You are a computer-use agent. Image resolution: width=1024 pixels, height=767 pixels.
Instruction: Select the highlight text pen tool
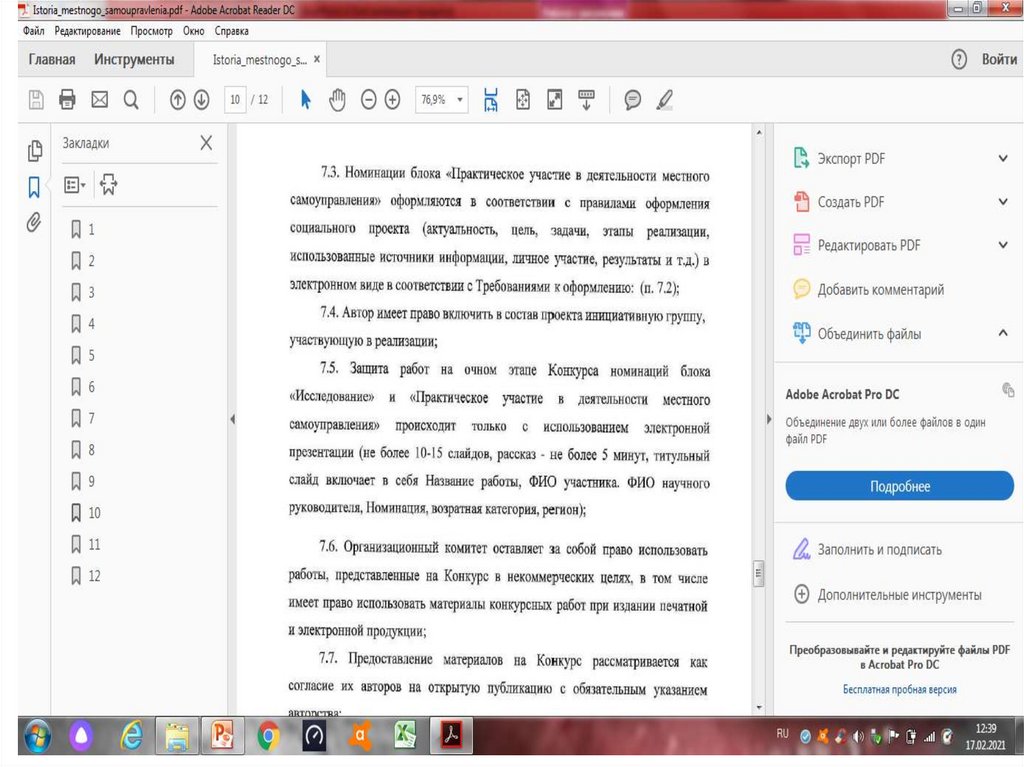pyautogui.click(x=664, y=99)
